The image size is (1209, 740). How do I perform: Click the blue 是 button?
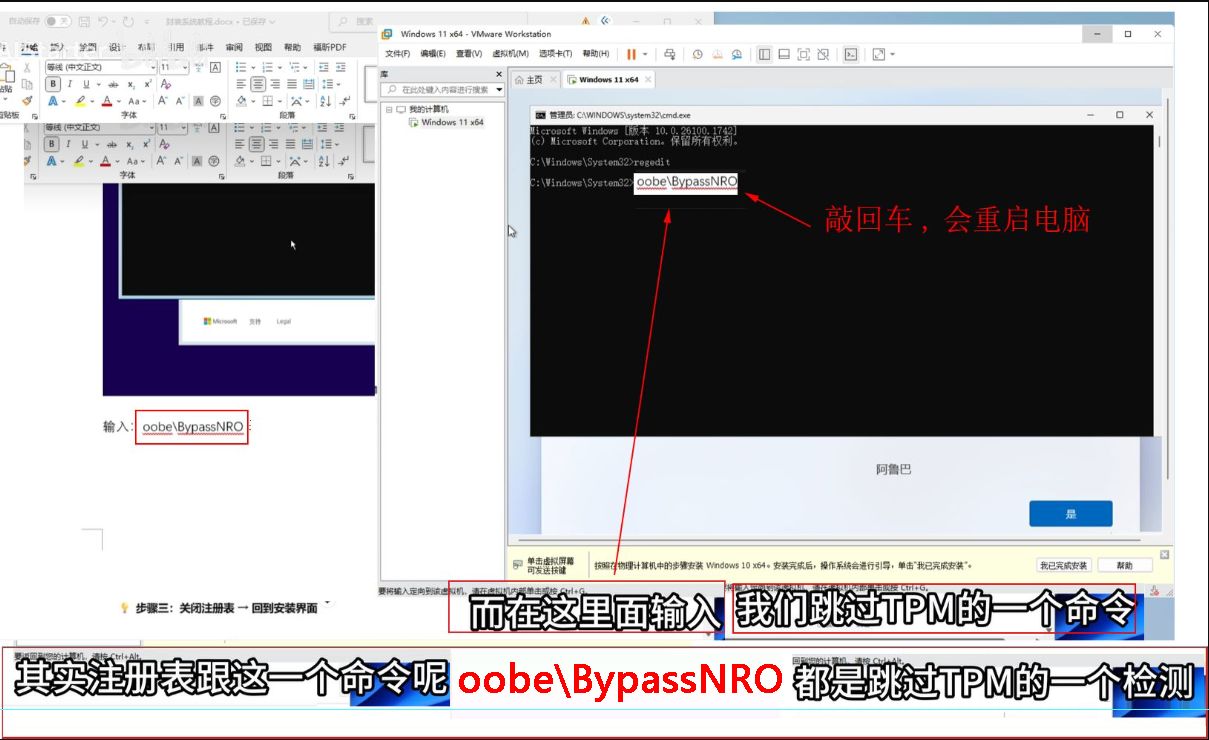(x=1070, y=514)
